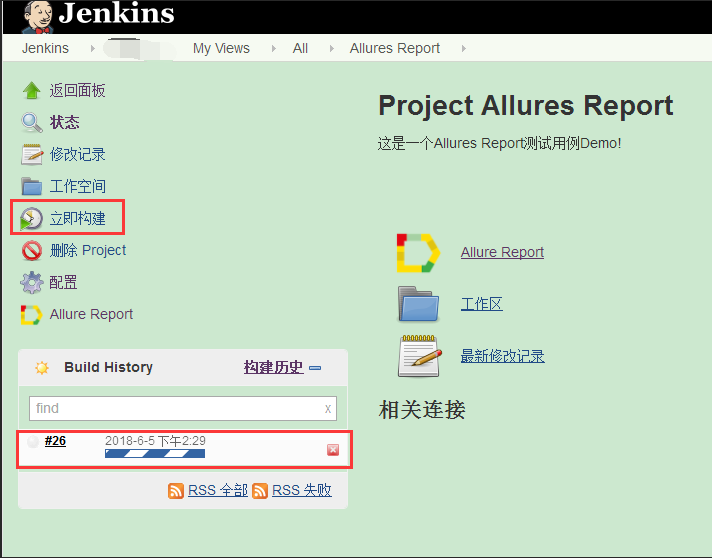Open 状态 sidebar link

point(64,123)
